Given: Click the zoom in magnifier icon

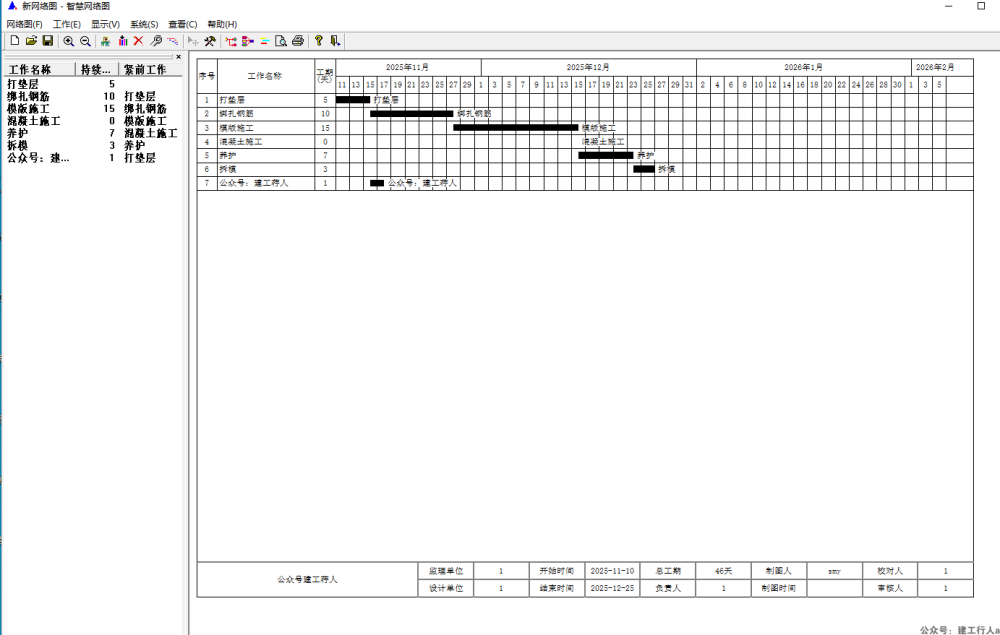Looking at the screenshot, I should [x=68, y=41].
